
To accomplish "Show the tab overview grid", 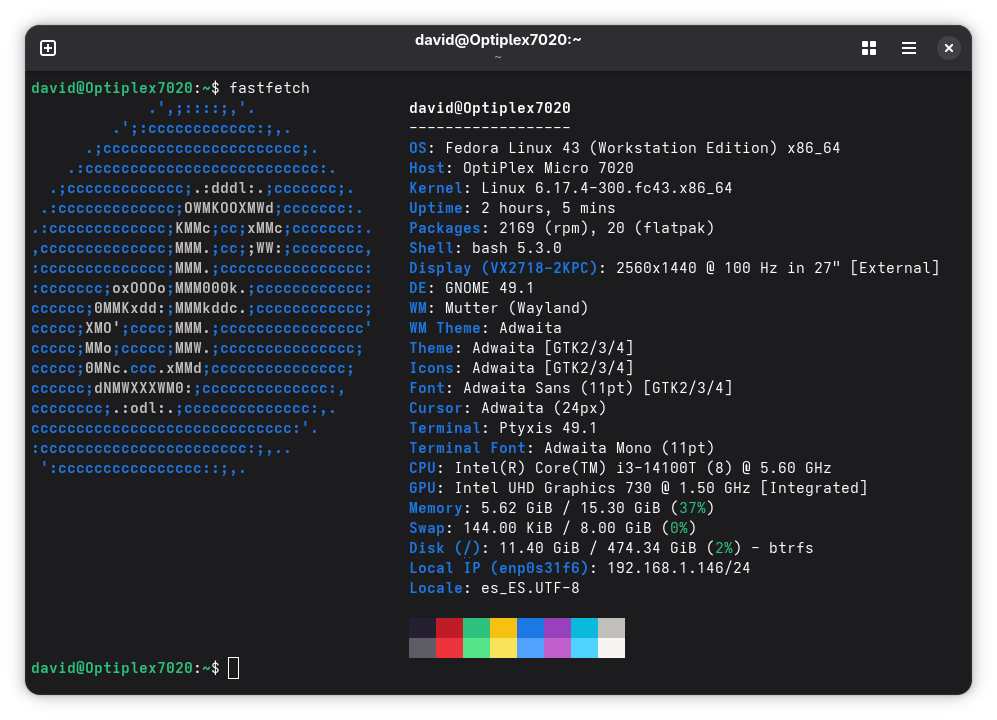I will (x=868, y=47).
